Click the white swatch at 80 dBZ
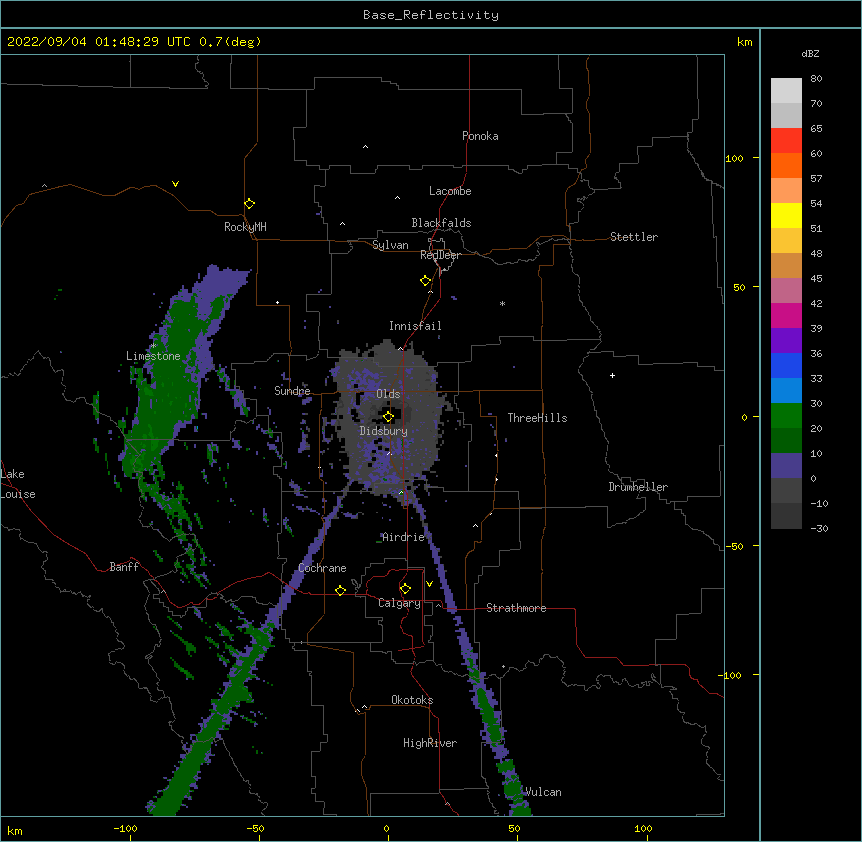This screenshot has height=842, width=862. tap(786, 91)
